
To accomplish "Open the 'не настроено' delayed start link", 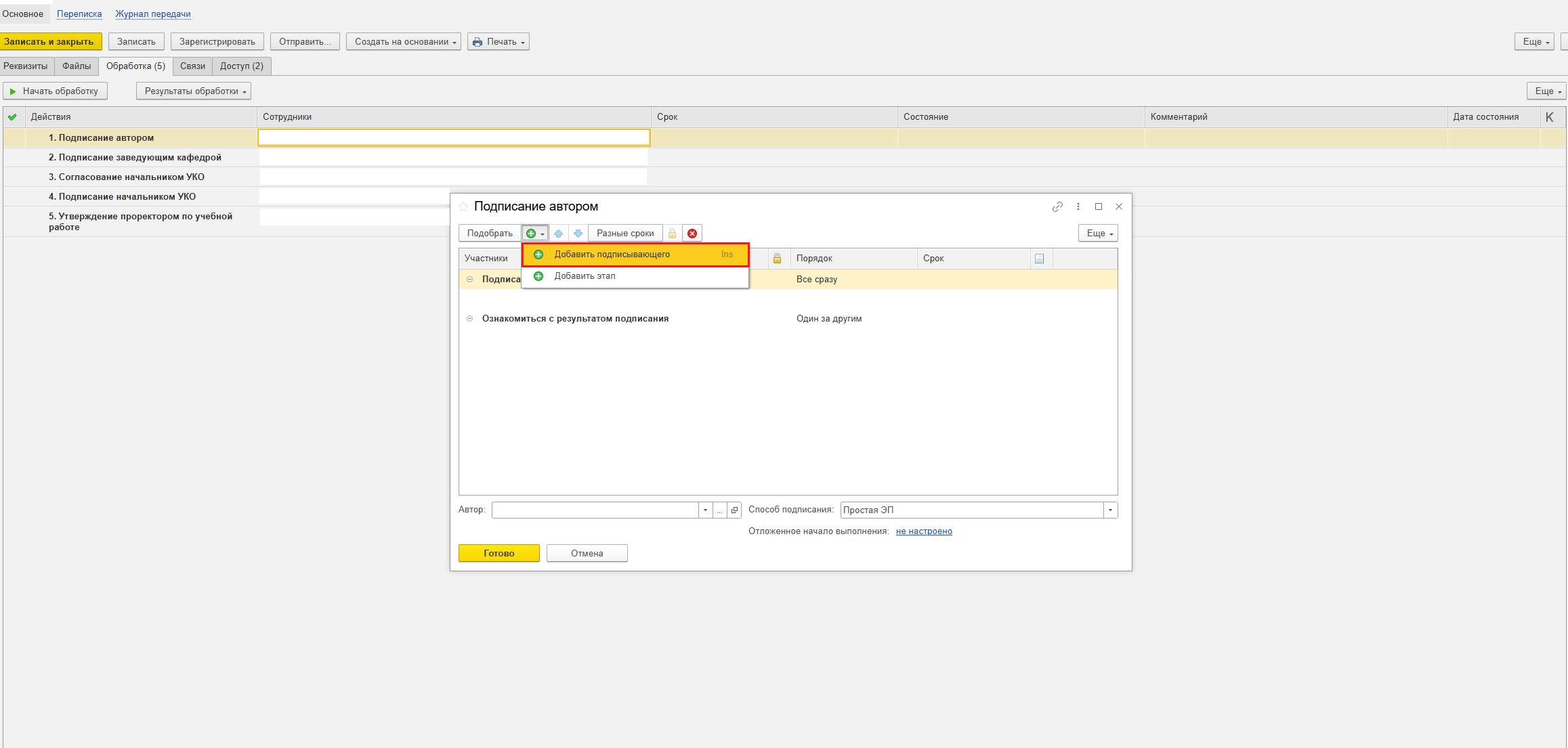I will click(x=923, y=531).
